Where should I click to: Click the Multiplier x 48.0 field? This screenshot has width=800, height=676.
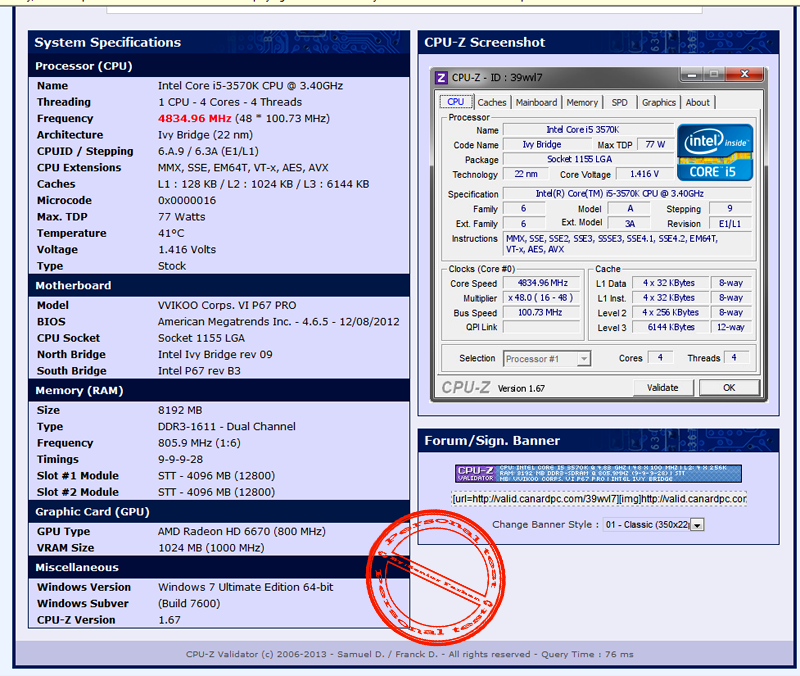(542, 298)
